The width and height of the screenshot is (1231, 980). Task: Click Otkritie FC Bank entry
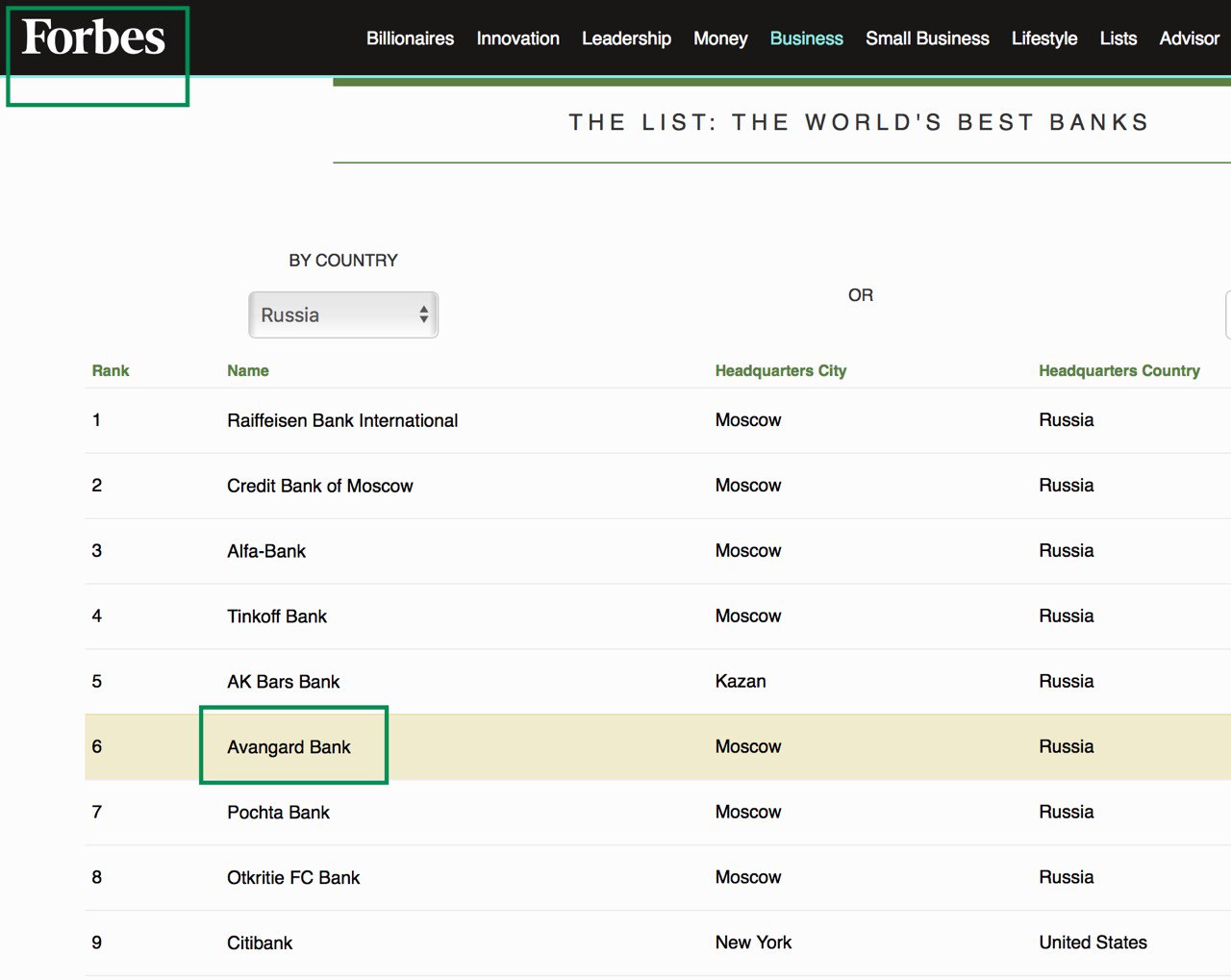tap(293, 878)
